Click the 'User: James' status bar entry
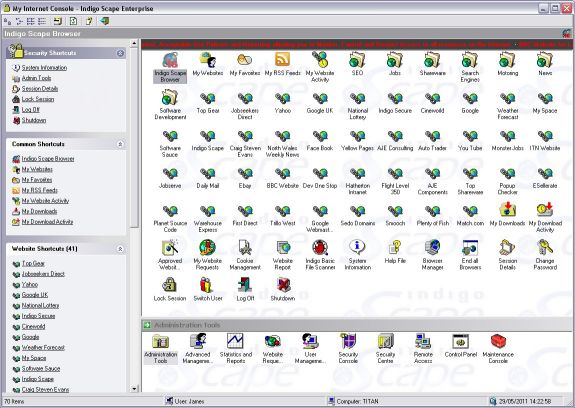575x408 pixels. (x=185, y=401)
